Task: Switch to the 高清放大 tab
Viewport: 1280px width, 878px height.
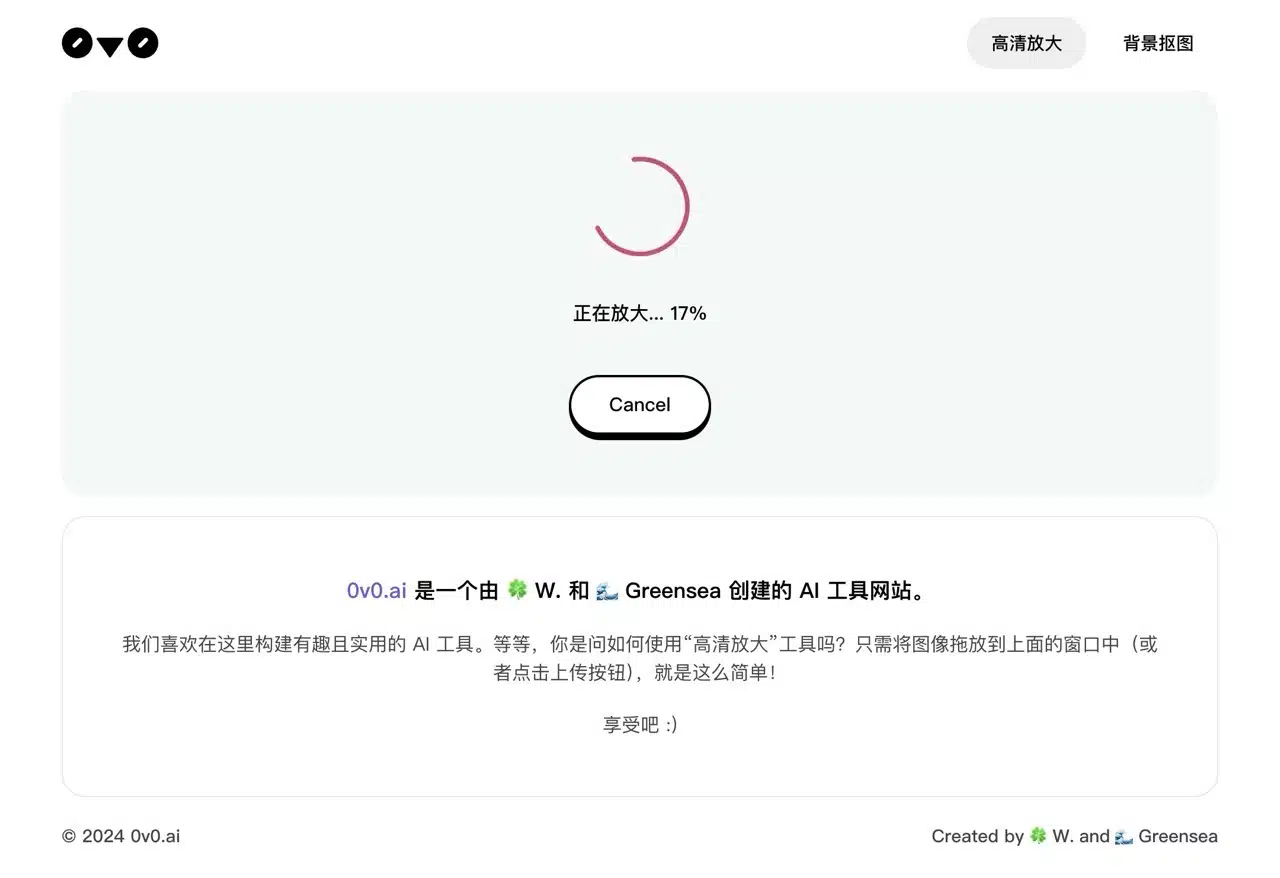Action: coord(1026,43)
